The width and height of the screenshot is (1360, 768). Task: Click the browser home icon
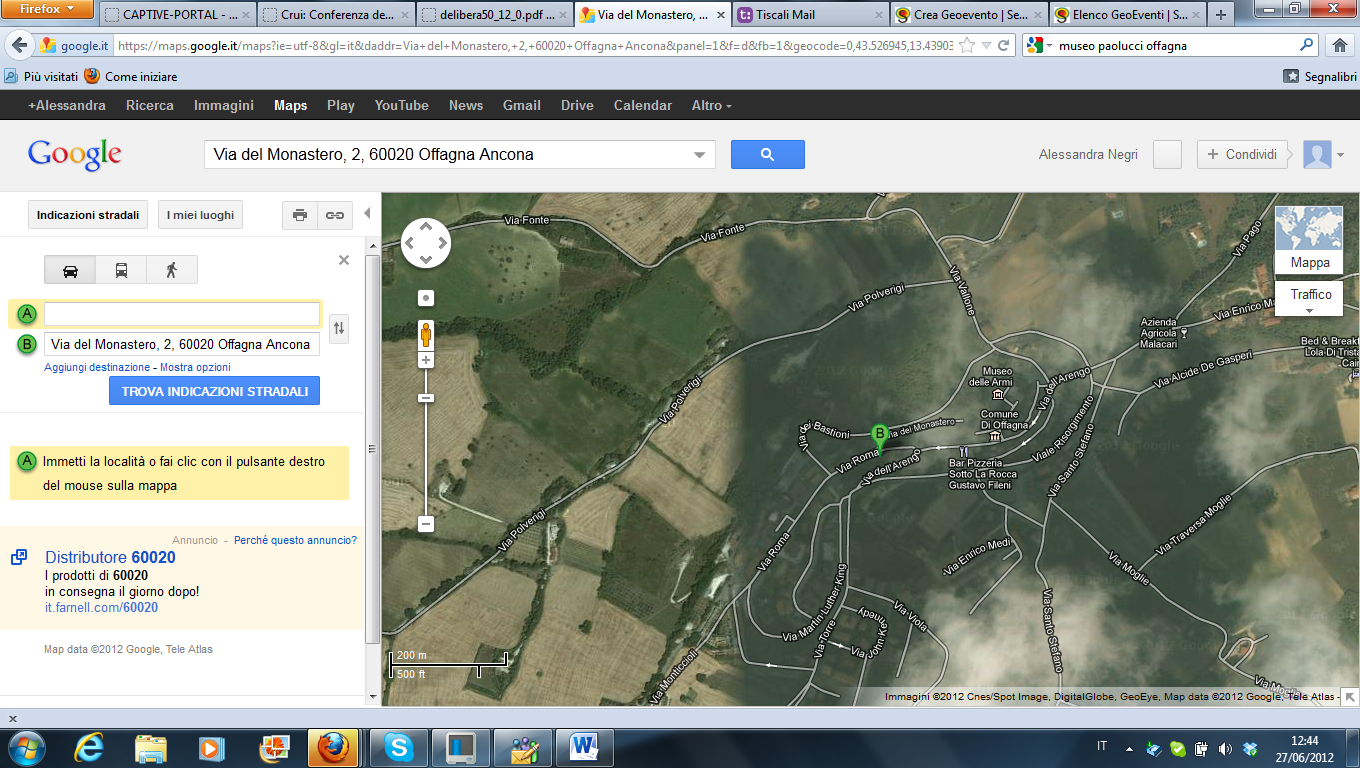coord(1340,46)
